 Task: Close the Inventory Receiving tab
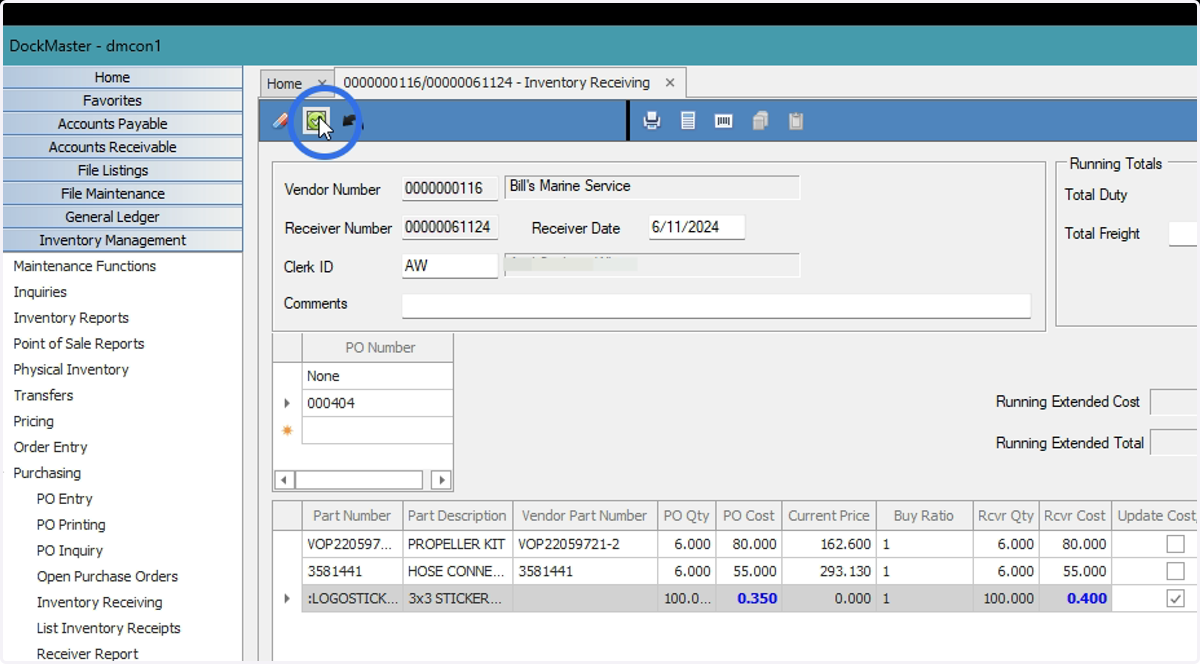point(670,83)
